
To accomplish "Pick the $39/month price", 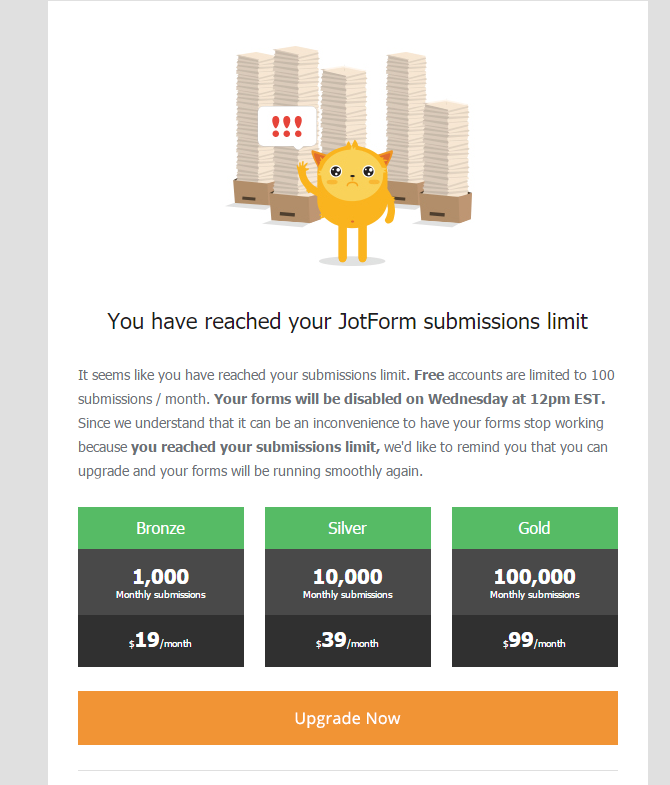I will (347, 641).
